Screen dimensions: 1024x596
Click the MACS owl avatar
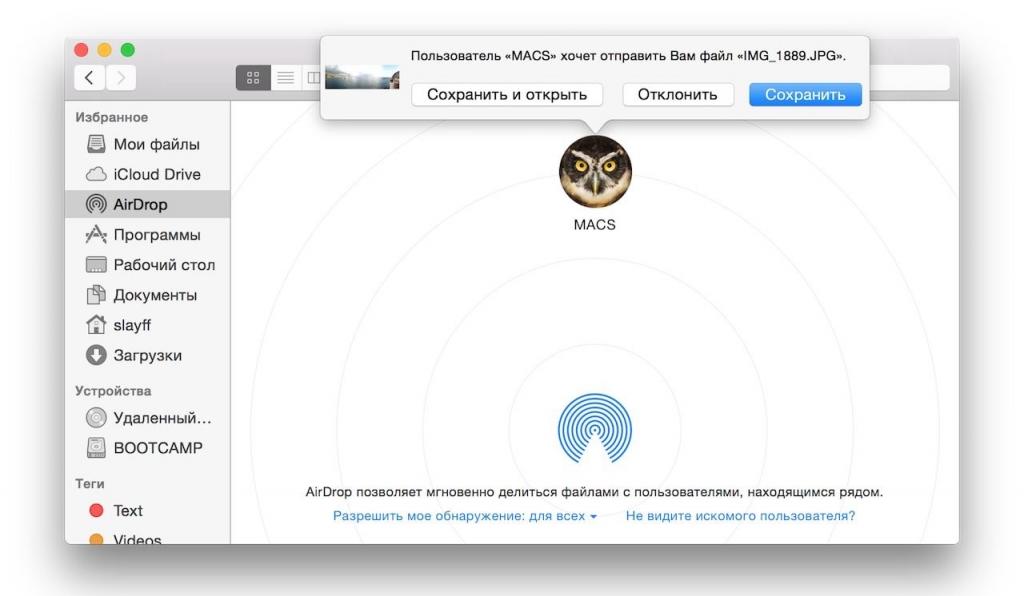point(595,172)
